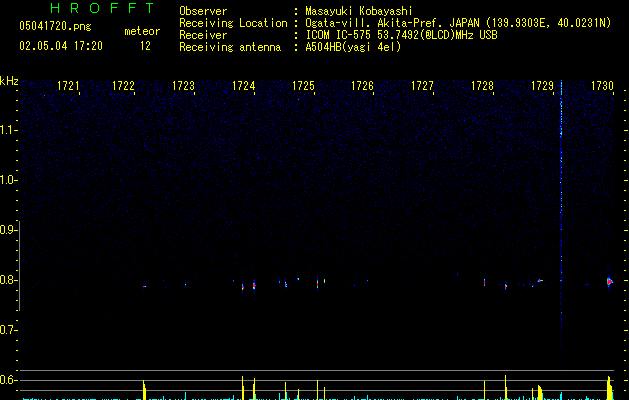
Task: Click the ICOM IC-575 receiver text
Action: coord(401,35)
